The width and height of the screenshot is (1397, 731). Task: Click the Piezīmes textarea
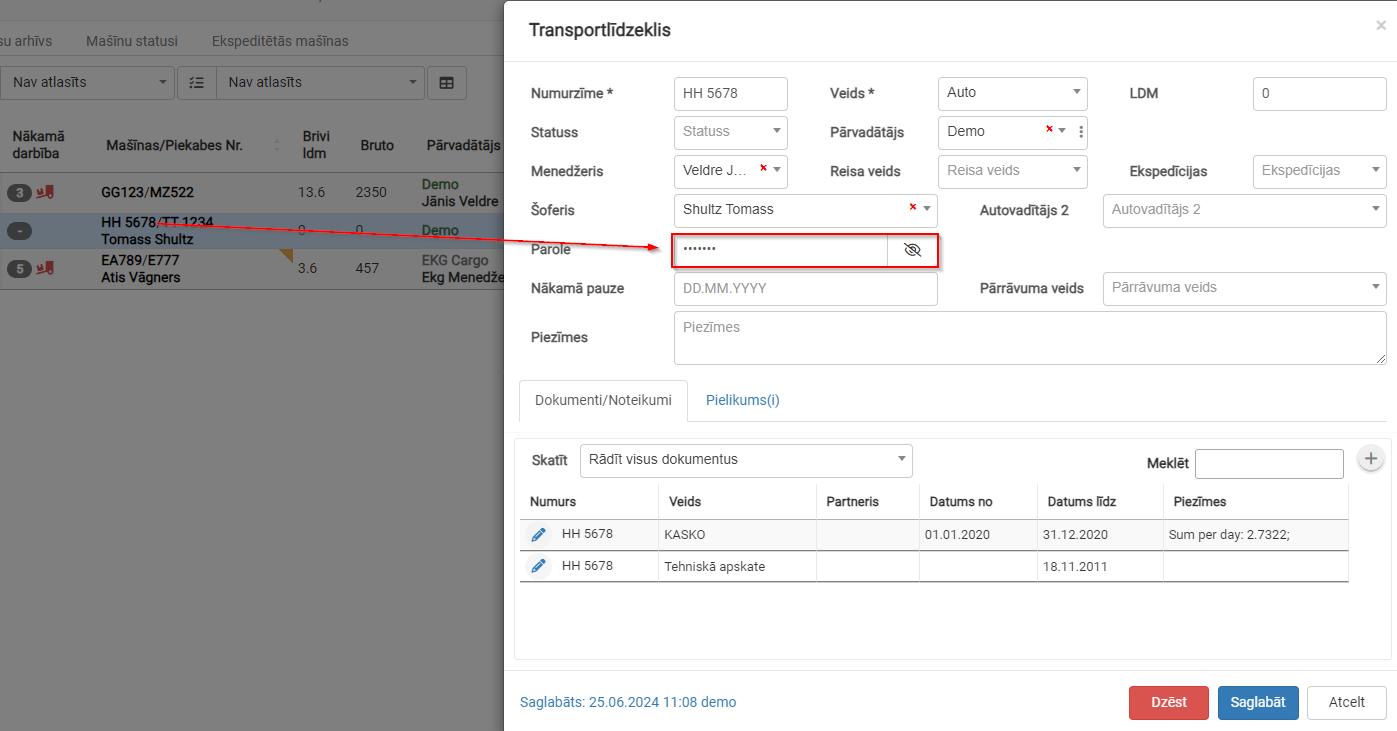(1030, 338)
